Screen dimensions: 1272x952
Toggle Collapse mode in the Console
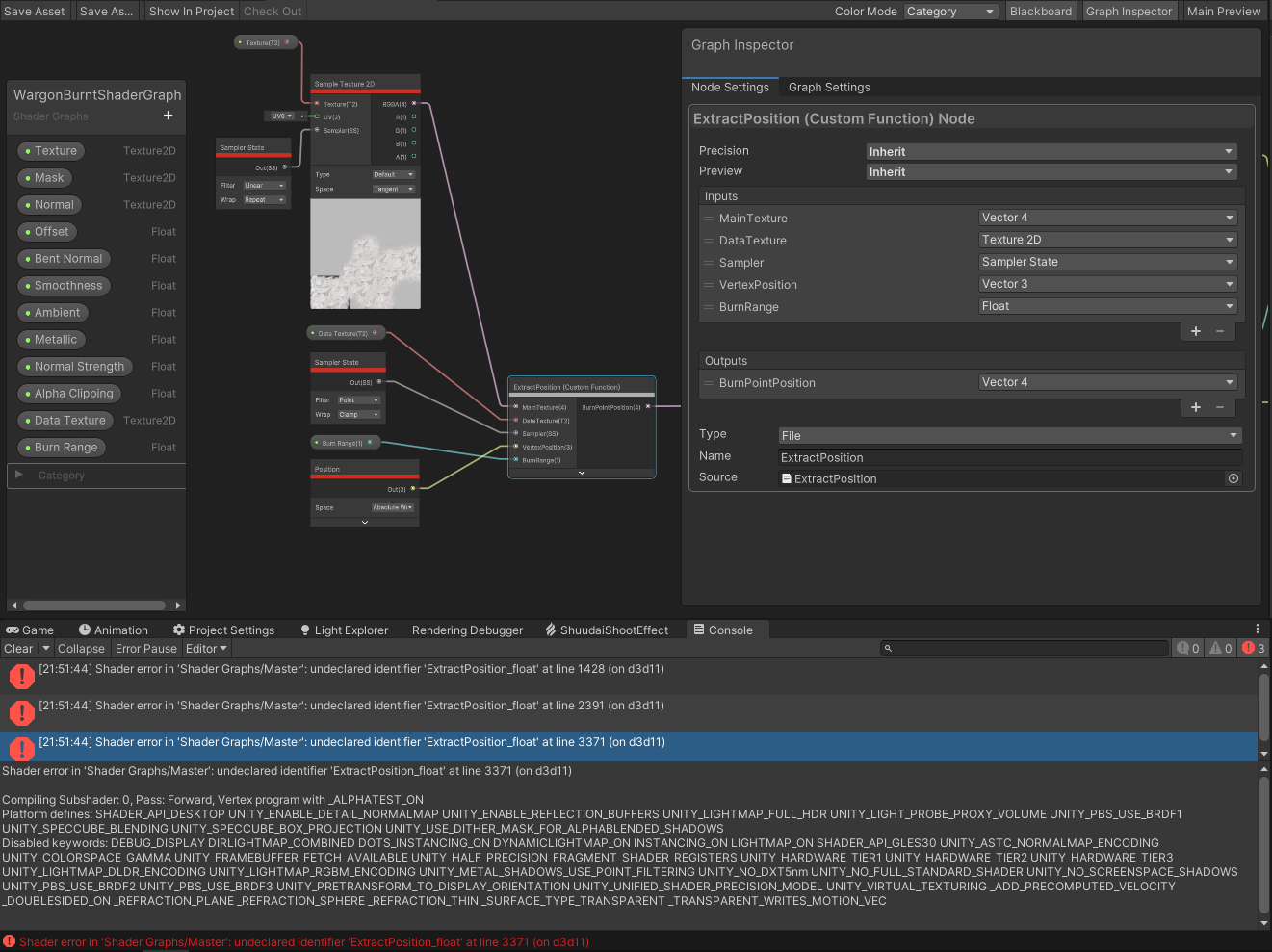click(x=81, y=649)
